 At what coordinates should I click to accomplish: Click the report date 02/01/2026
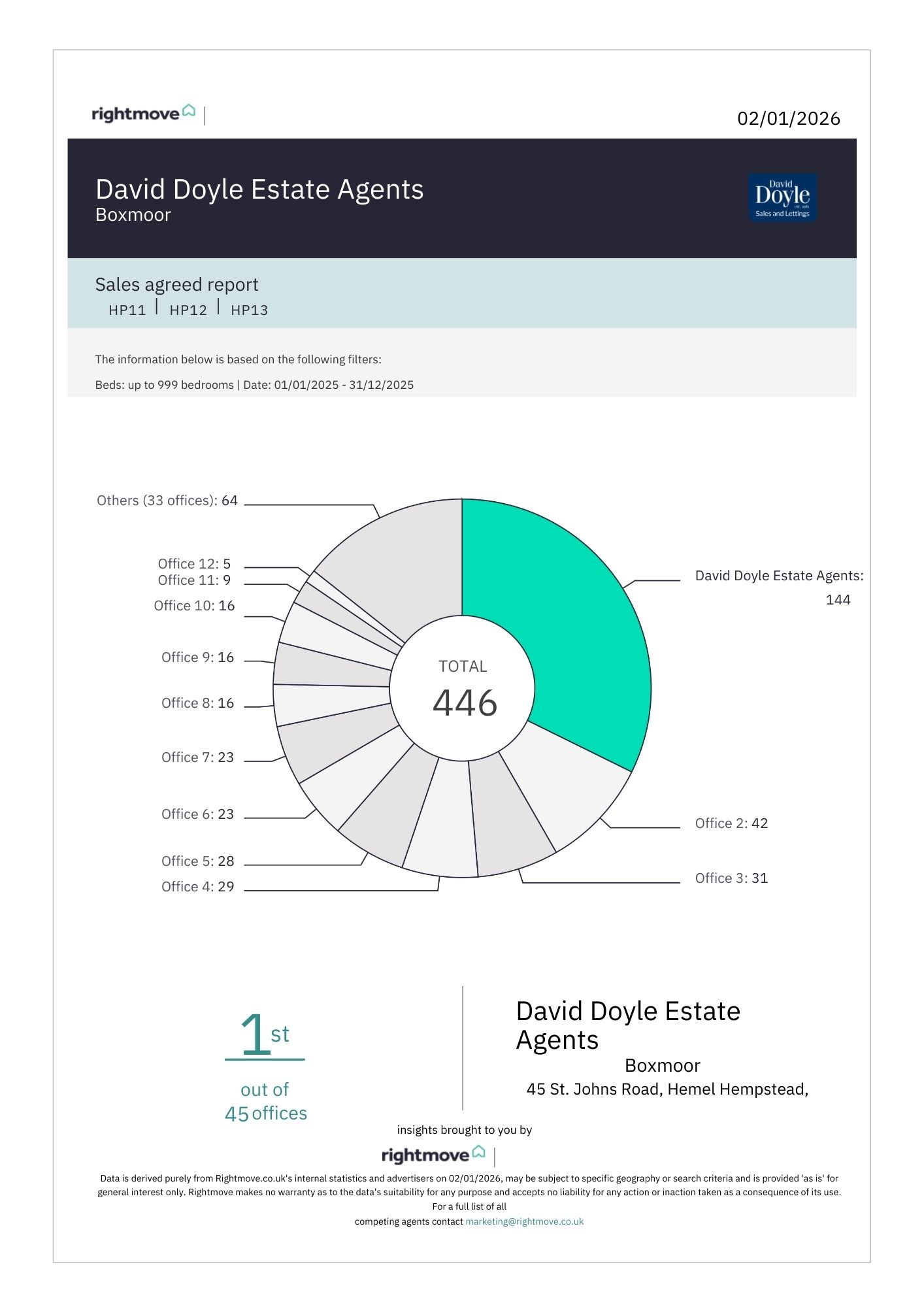point(788,118)
